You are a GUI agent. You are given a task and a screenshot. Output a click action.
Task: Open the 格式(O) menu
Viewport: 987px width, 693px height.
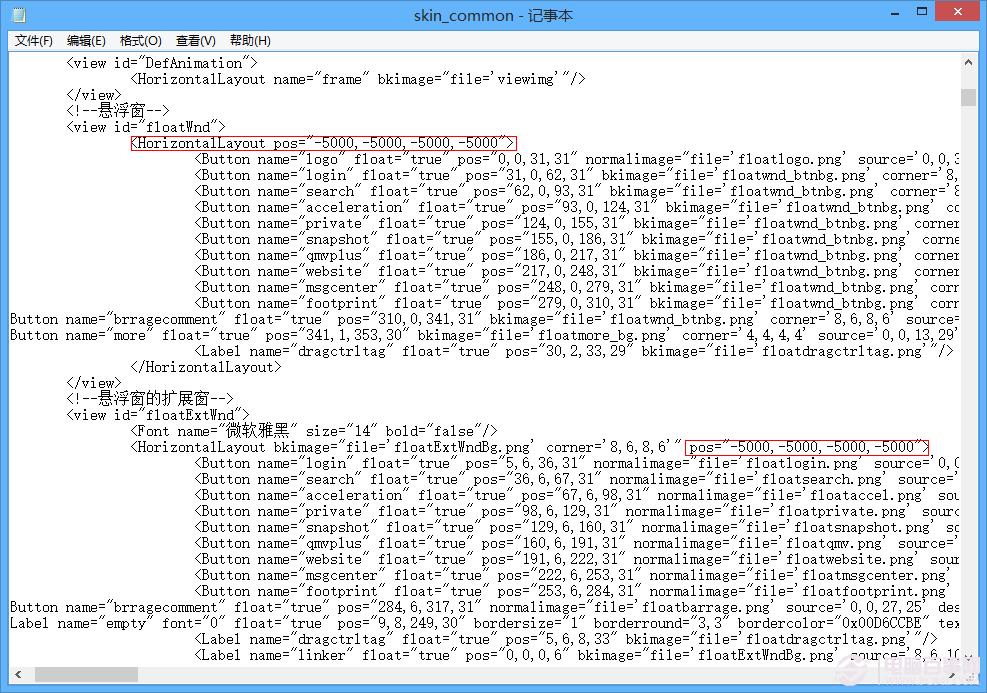140,40
